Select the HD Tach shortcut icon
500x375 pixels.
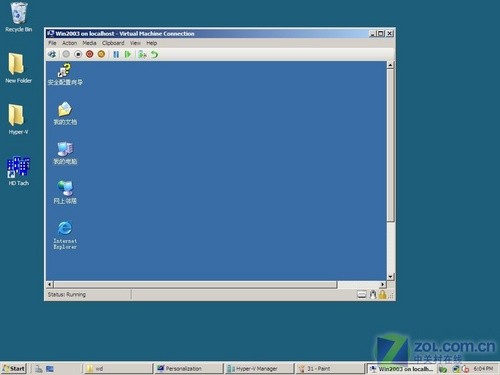(19, 171)
